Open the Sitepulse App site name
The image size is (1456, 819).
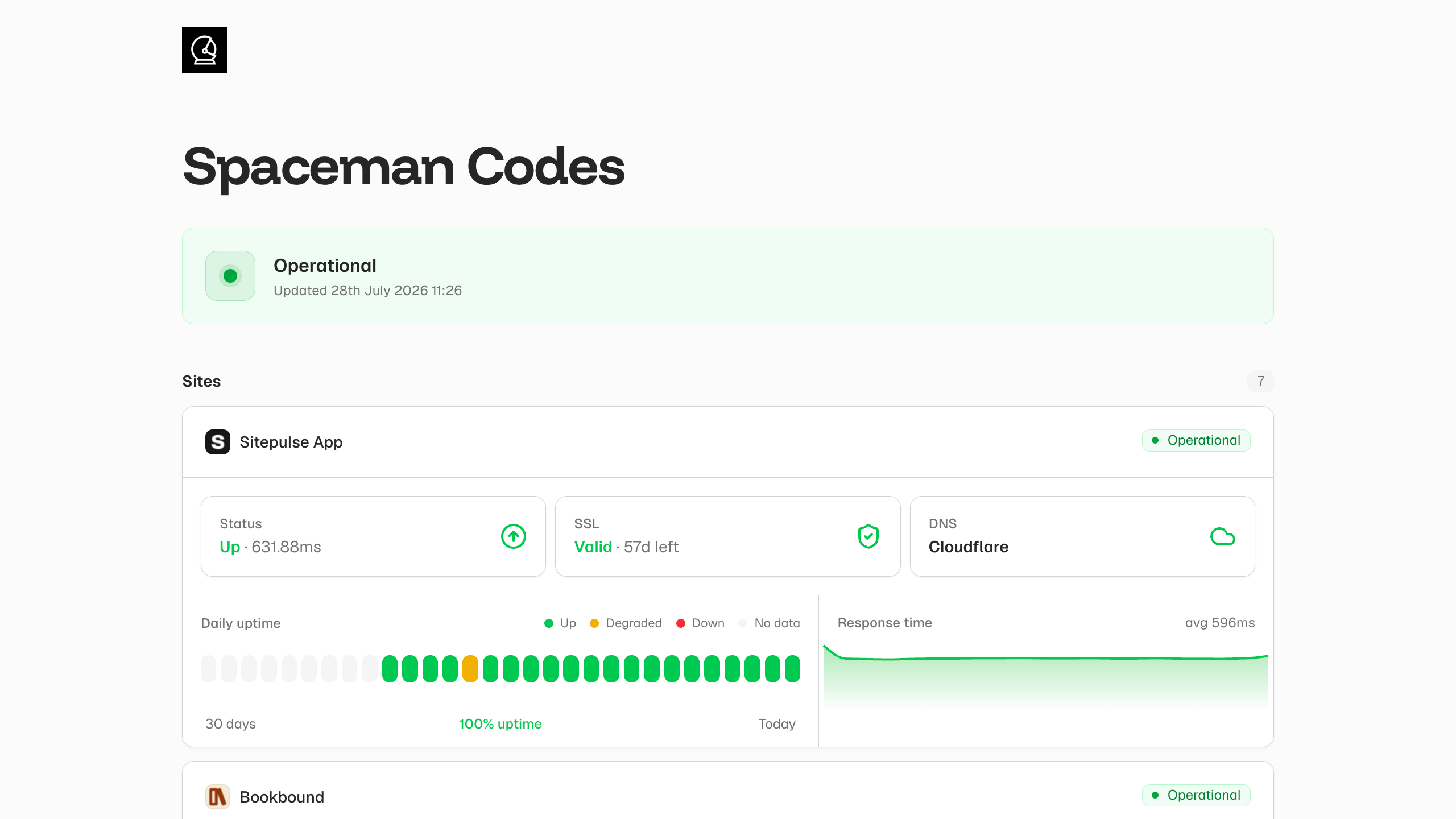click(291, 442)
